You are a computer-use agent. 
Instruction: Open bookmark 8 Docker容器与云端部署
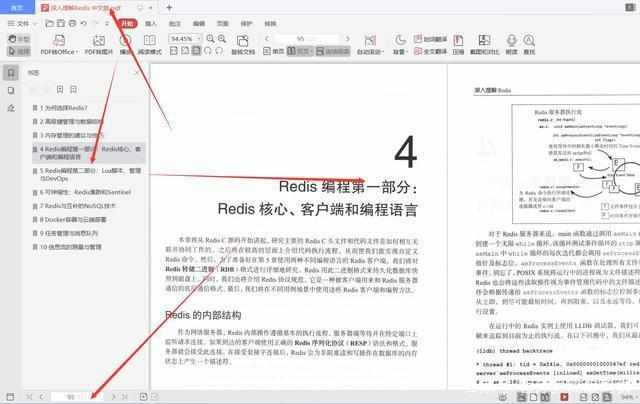69,220
